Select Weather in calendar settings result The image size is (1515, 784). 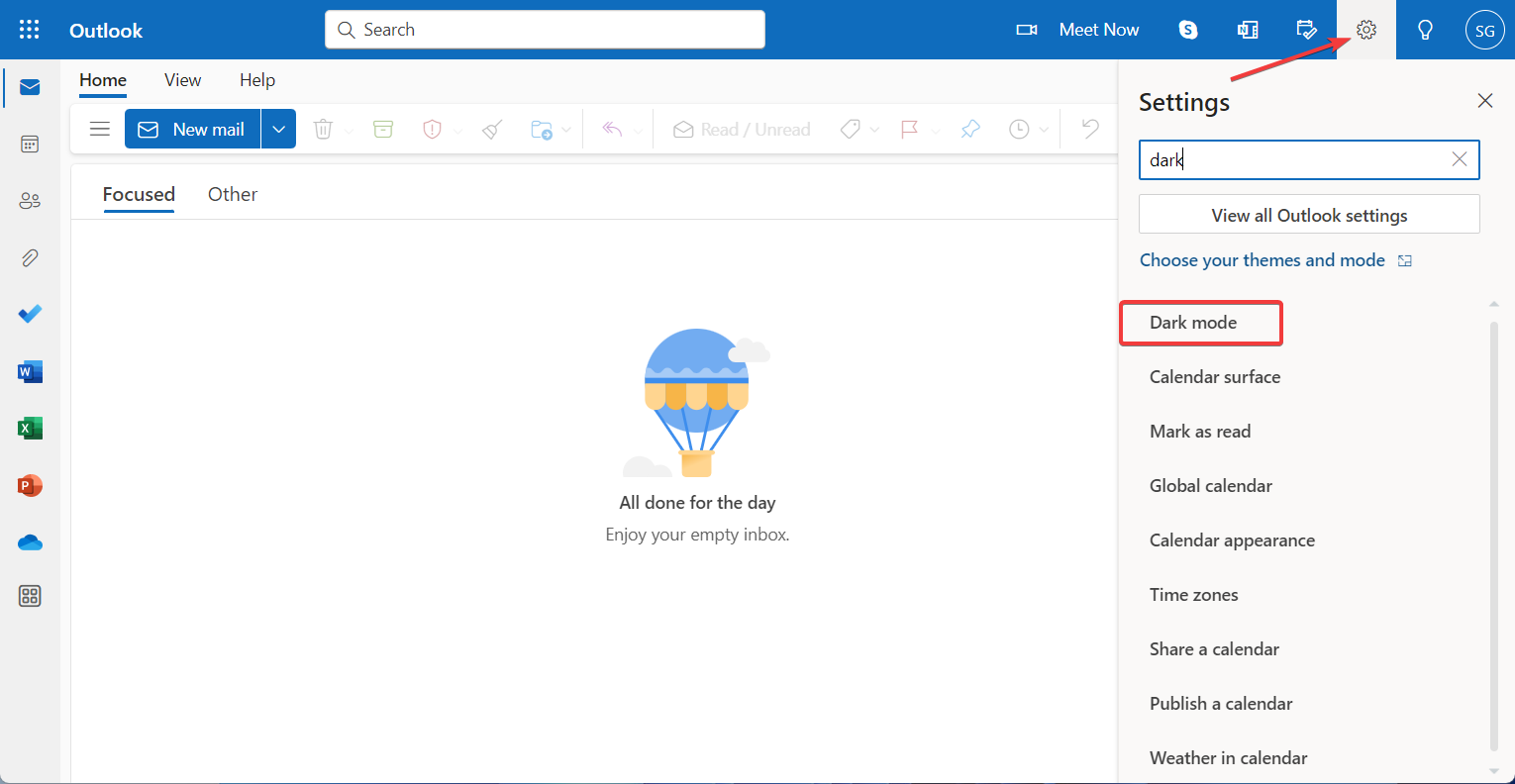pos(1228,758)
